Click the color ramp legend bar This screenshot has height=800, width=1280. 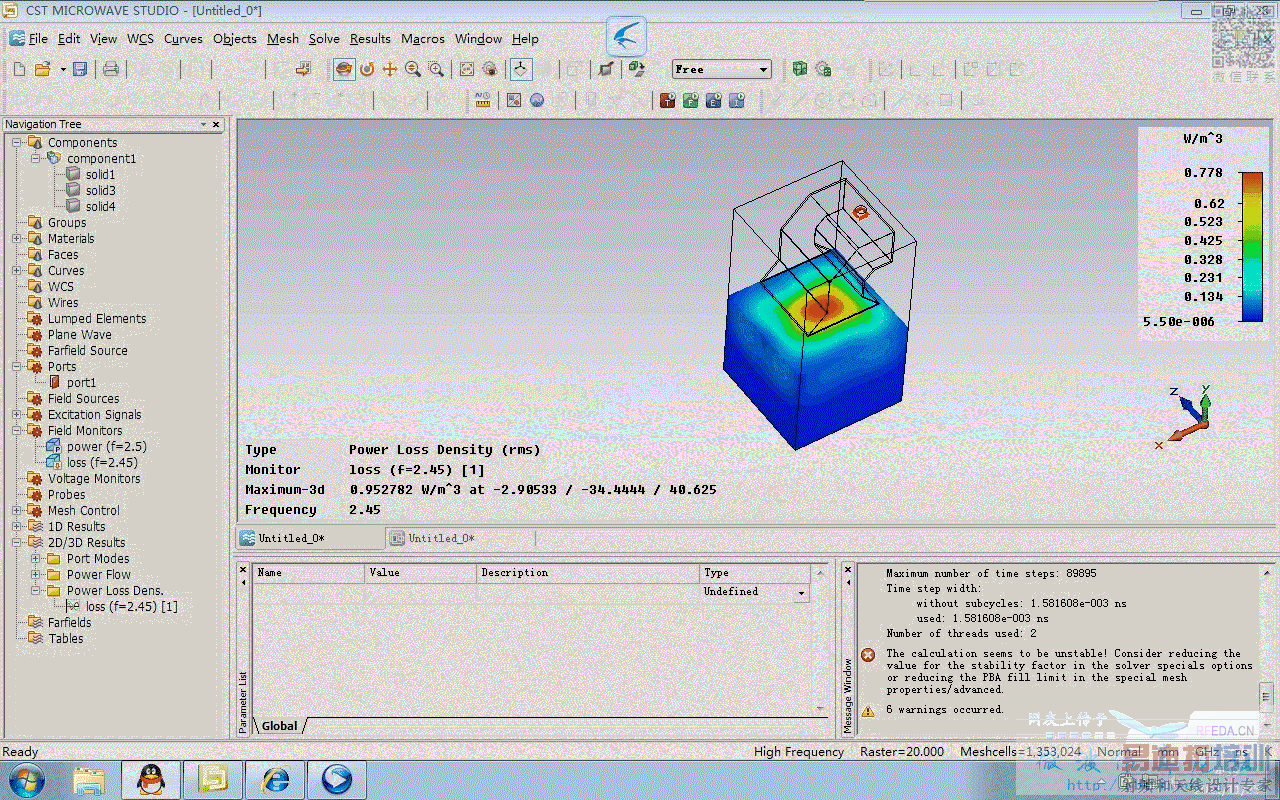coord(1252,247)
